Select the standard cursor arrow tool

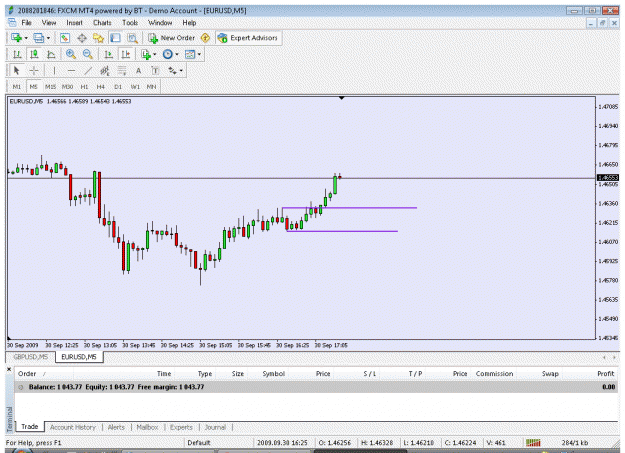pos(16,71)
